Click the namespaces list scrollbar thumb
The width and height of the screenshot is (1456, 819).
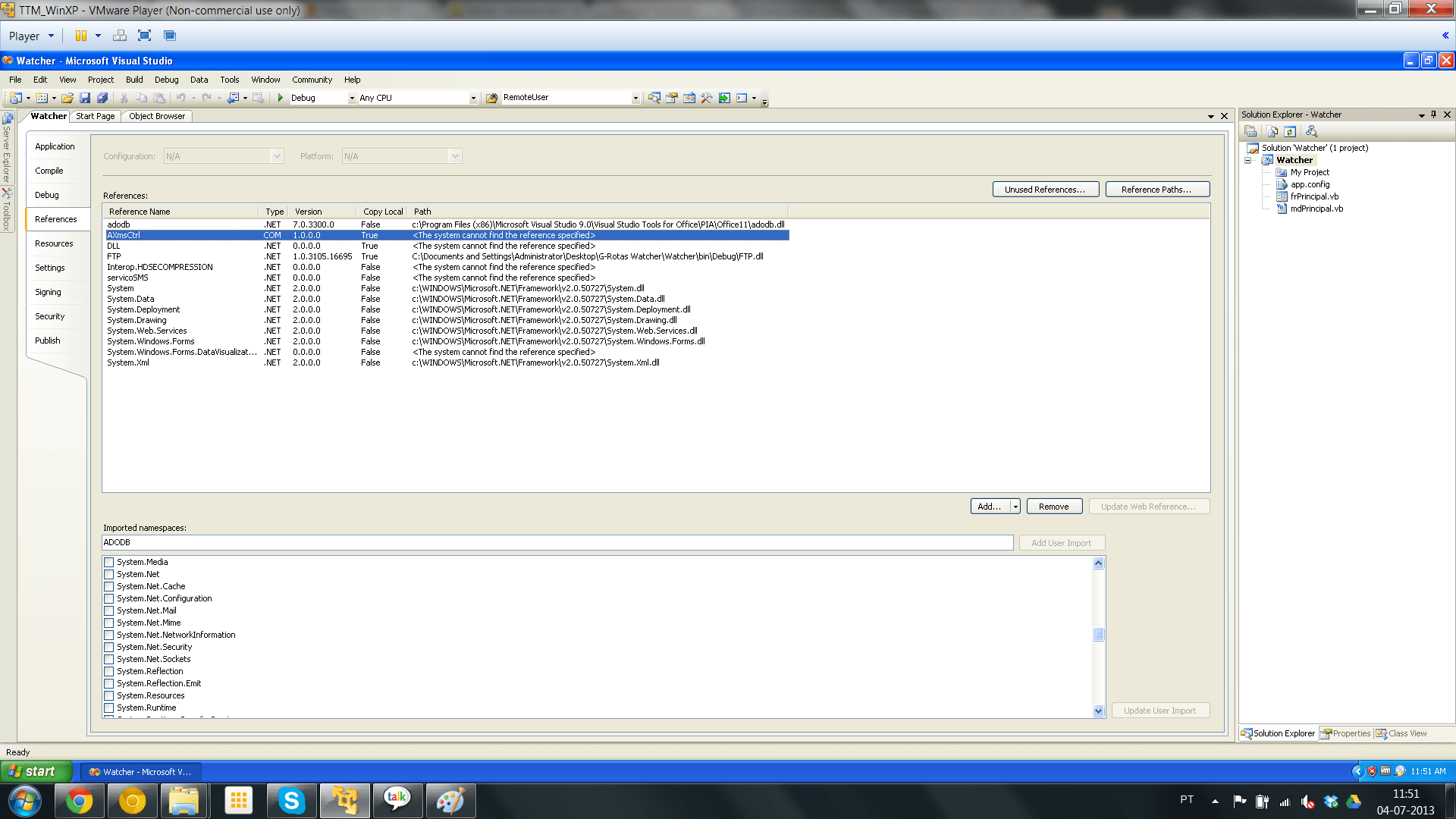pos(1098,635)
